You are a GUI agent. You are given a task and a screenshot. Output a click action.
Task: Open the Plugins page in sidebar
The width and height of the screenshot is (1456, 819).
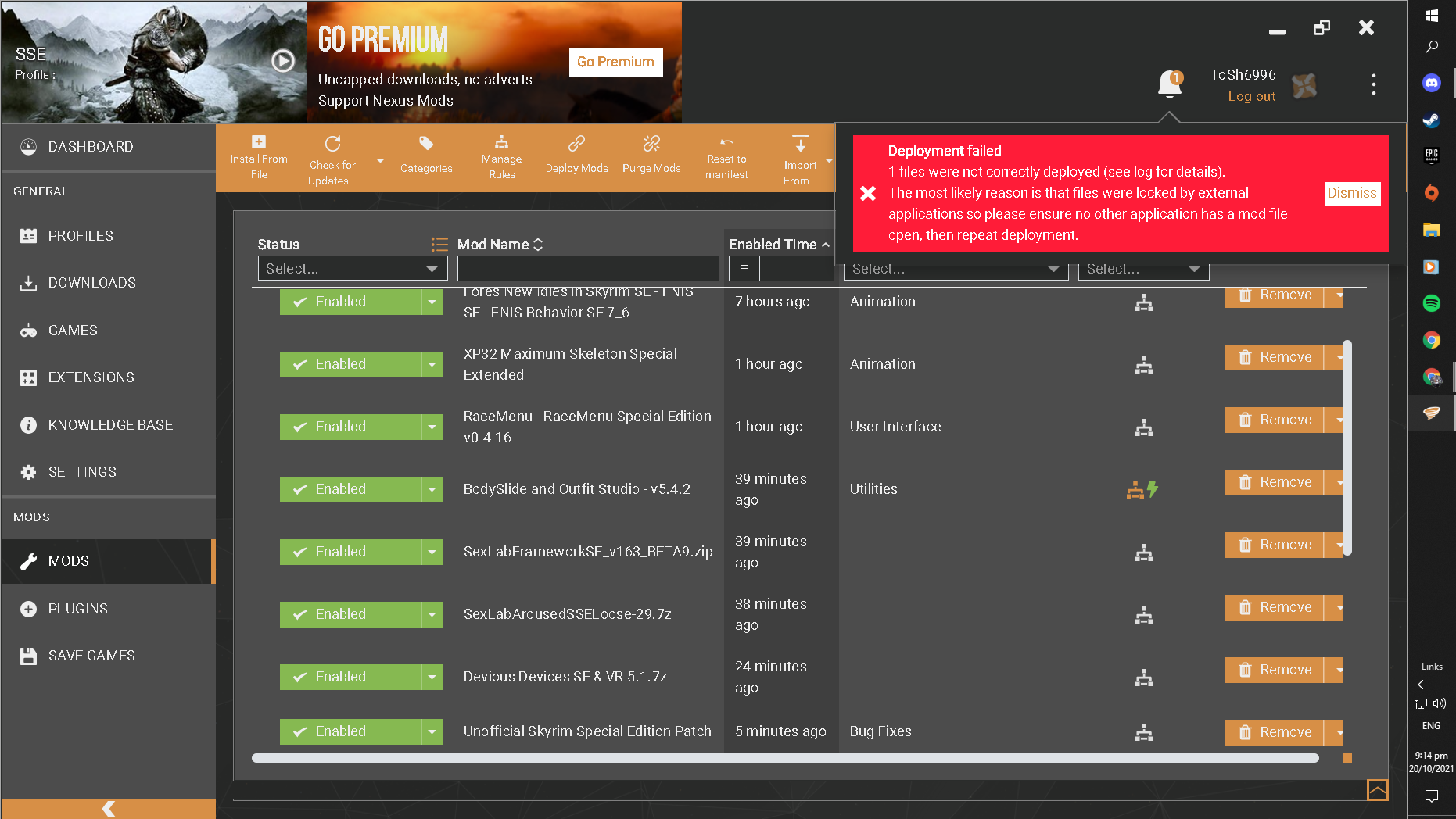[x=77, y=609]
